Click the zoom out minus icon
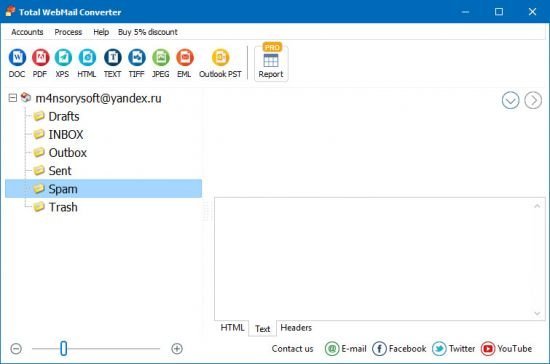The width and height of the screenshot is (550, 364). pos(16,349)
